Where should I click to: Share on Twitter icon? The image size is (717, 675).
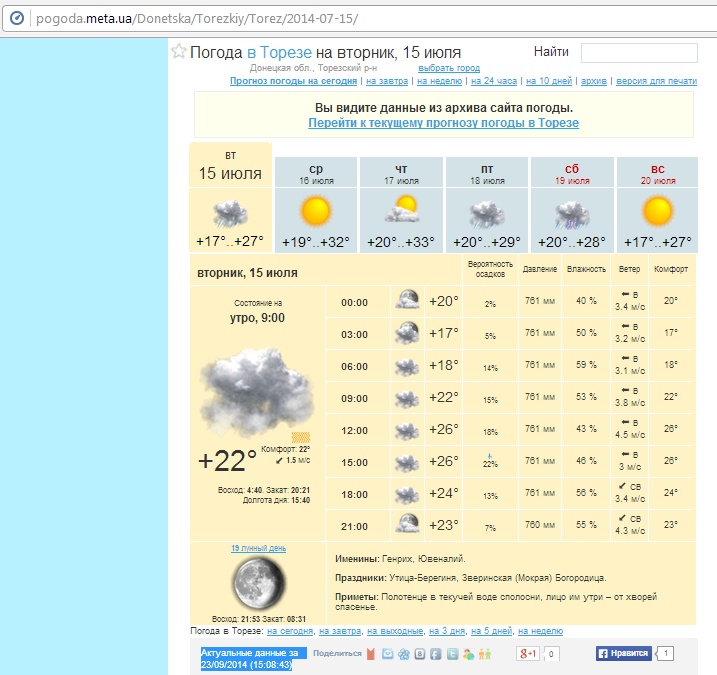(x=452, y=654)
